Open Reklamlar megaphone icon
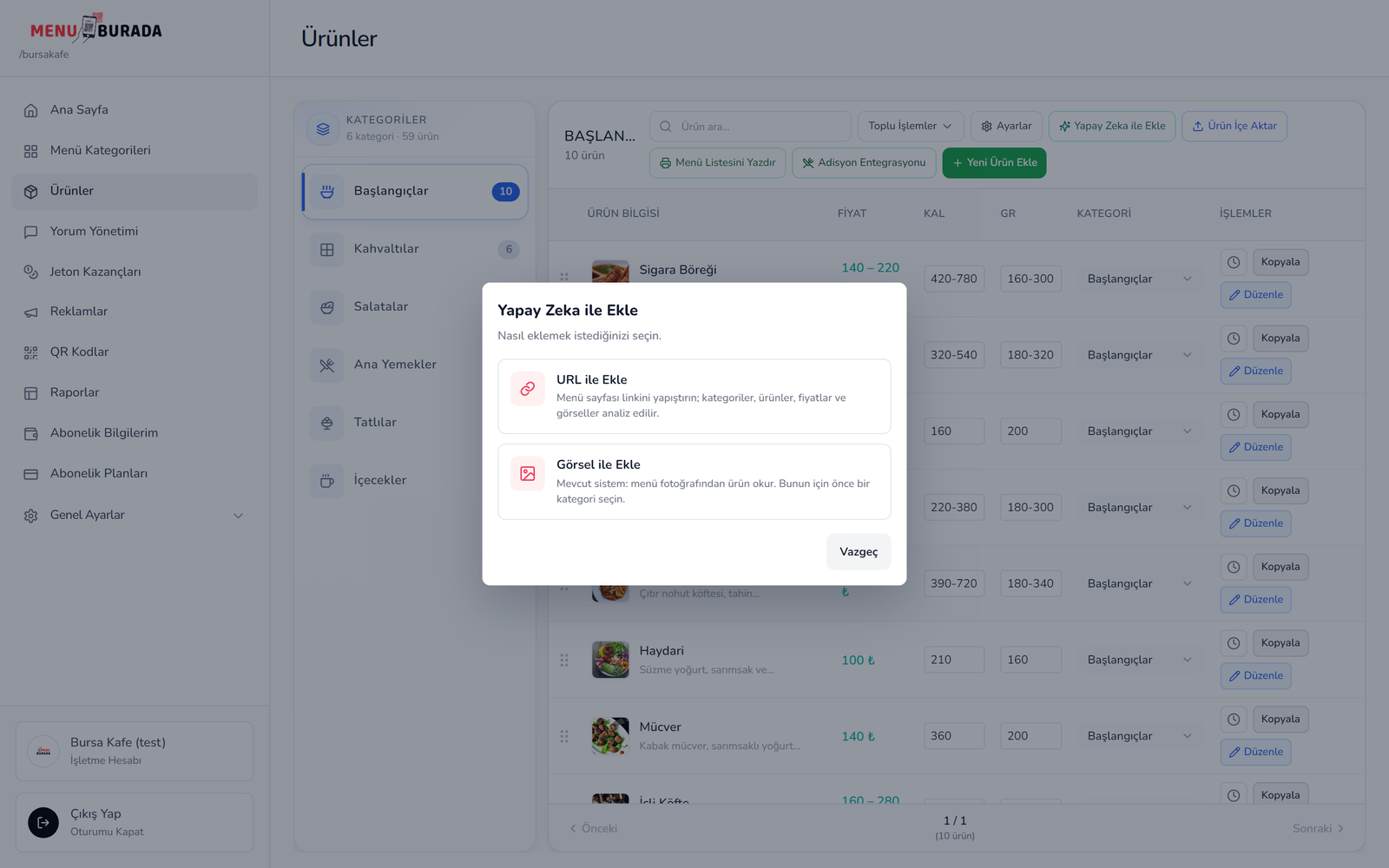Viewport: 1389px width, 868px height. point(31,312)
